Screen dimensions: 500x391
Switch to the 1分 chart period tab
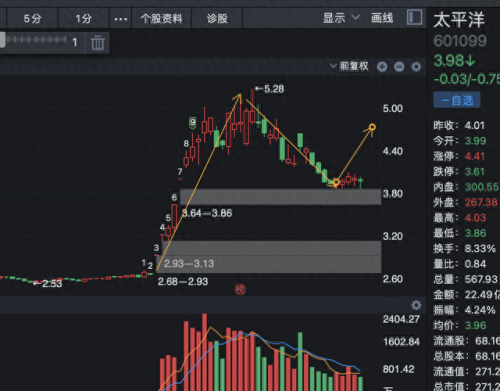83,18
